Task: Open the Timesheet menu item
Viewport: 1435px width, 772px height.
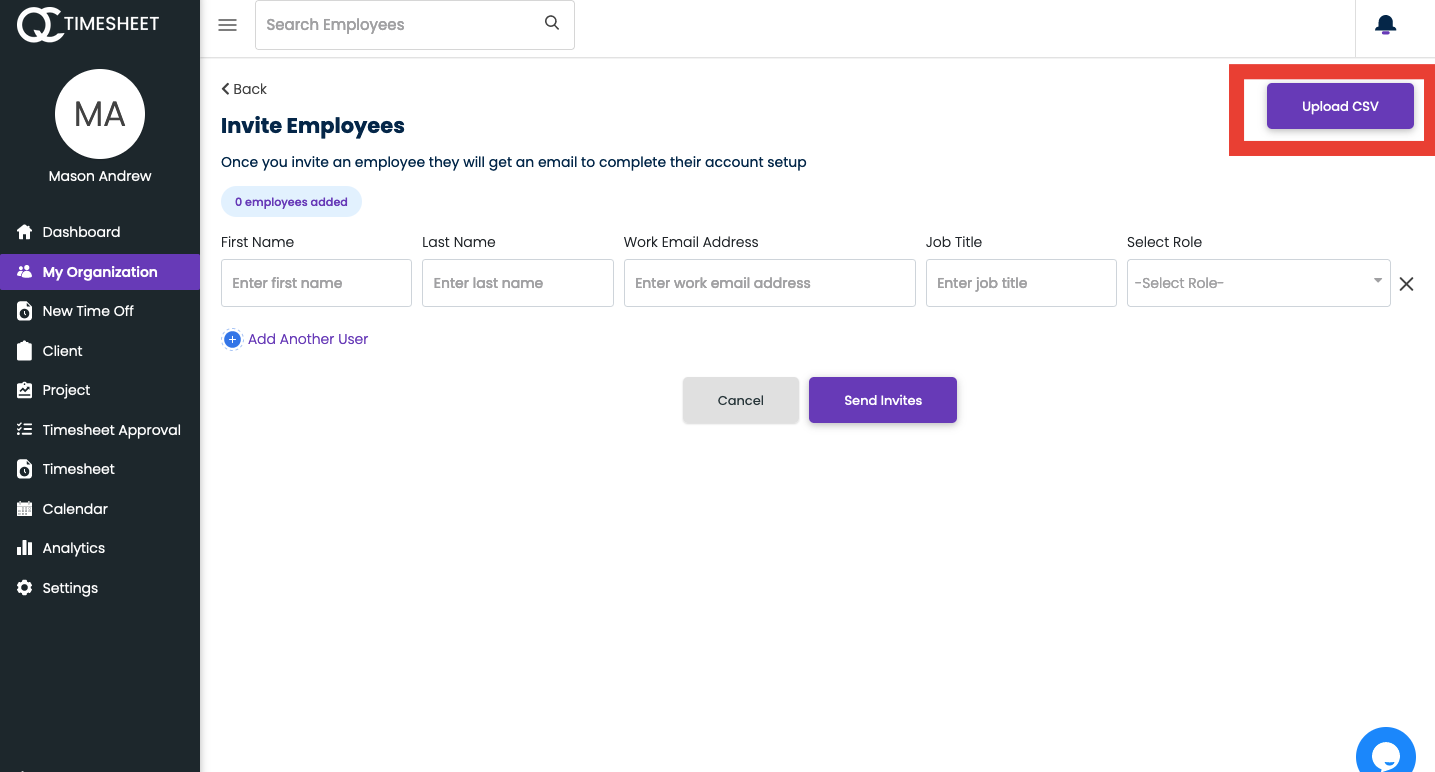Action: pos(23,468)
